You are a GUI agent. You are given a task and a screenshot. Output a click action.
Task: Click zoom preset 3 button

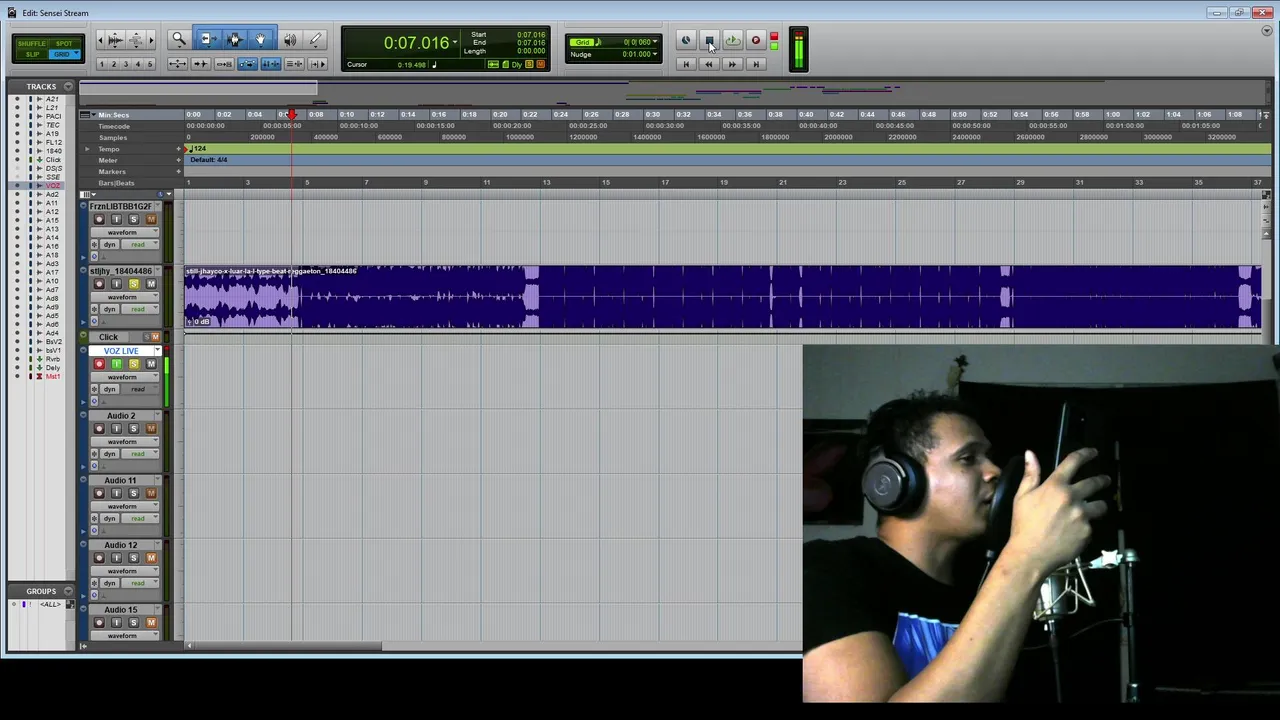click(126, 64)
